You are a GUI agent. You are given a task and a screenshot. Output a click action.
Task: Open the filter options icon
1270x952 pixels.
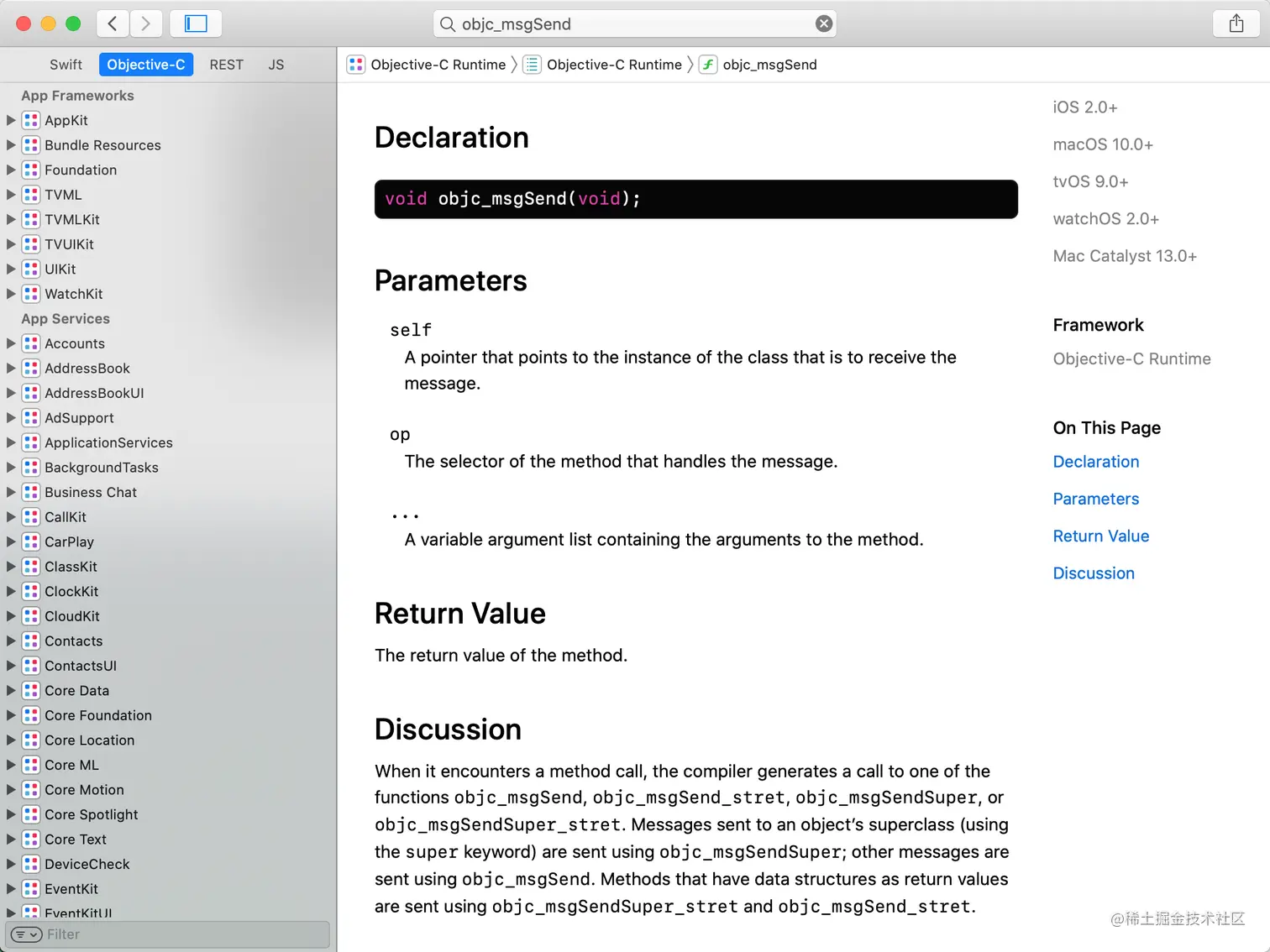26,934
